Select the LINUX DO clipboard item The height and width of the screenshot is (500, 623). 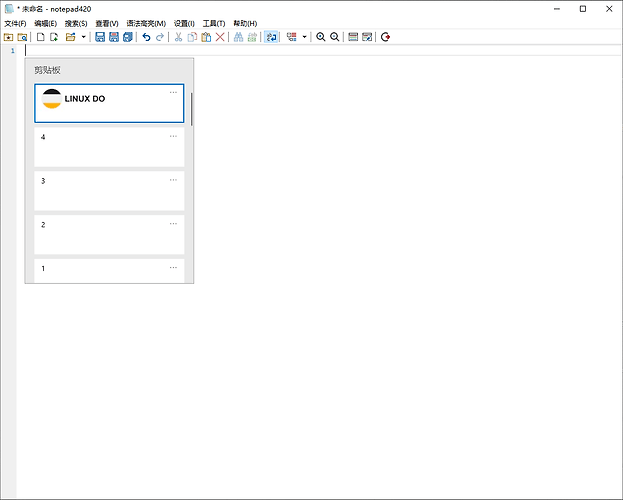(109, 103)
